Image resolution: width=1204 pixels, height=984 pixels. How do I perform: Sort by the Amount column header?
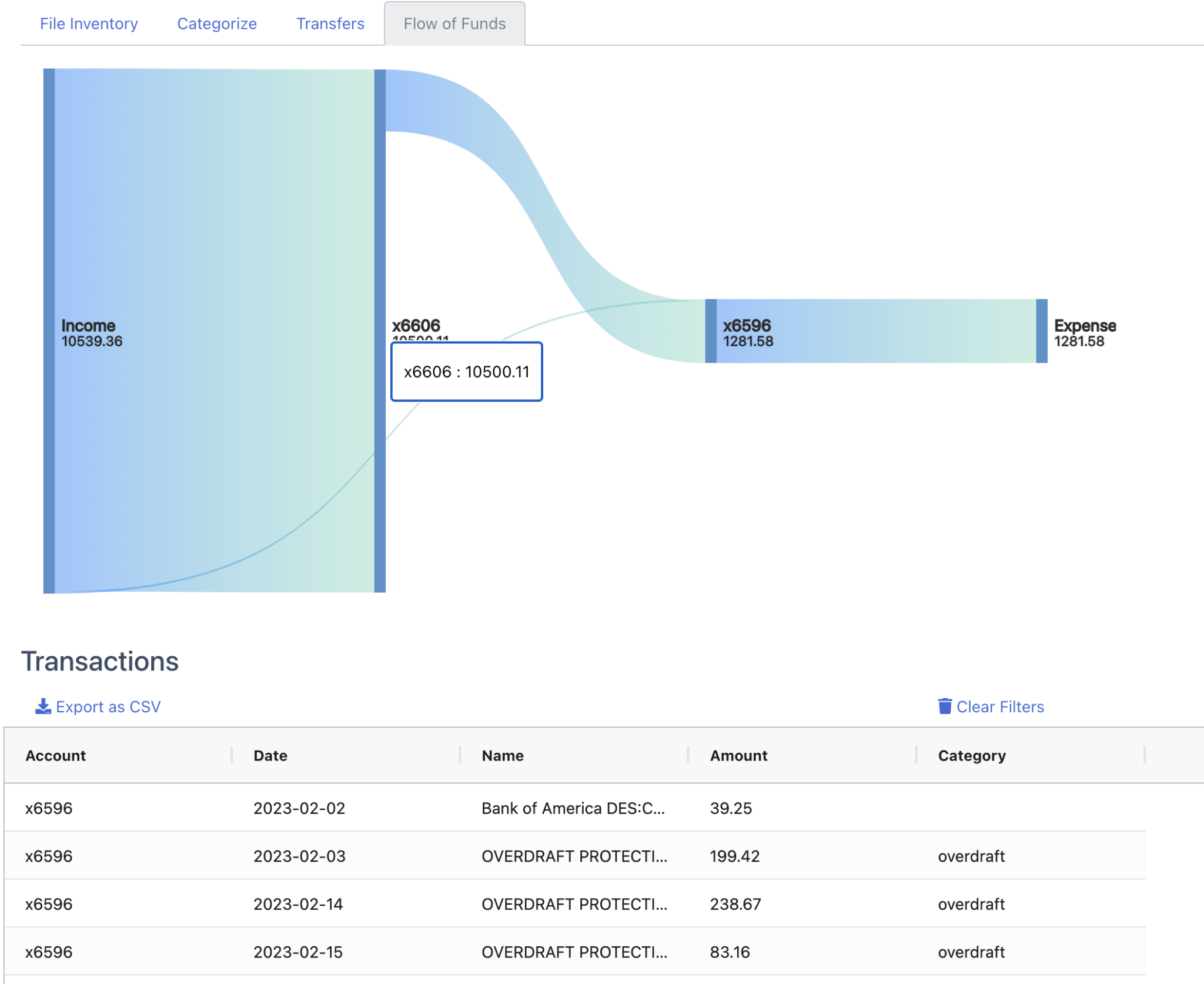[738, 755]
